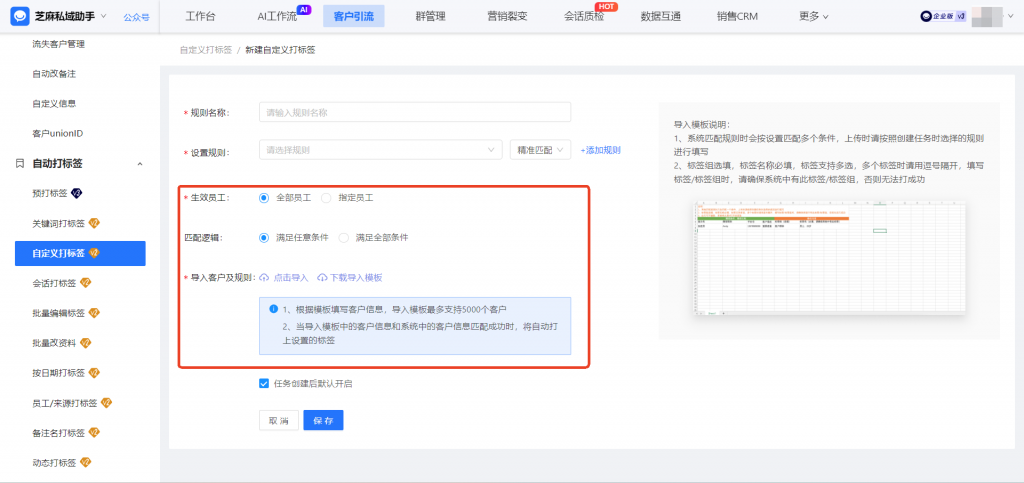Select 满足全部条件 matching logic
Screen dimensions: 1024x483
(x=344, y=238)
